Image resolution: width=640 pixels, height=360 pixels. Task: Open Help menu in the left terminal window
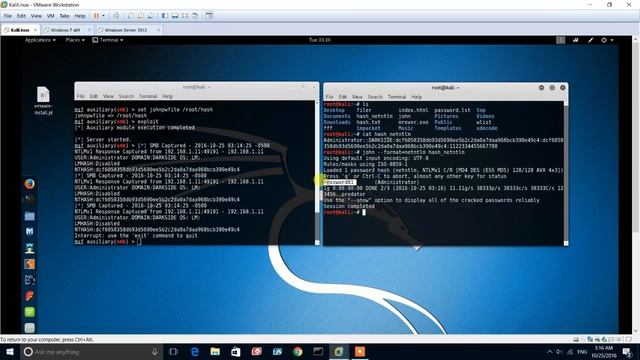pos(168,96)
